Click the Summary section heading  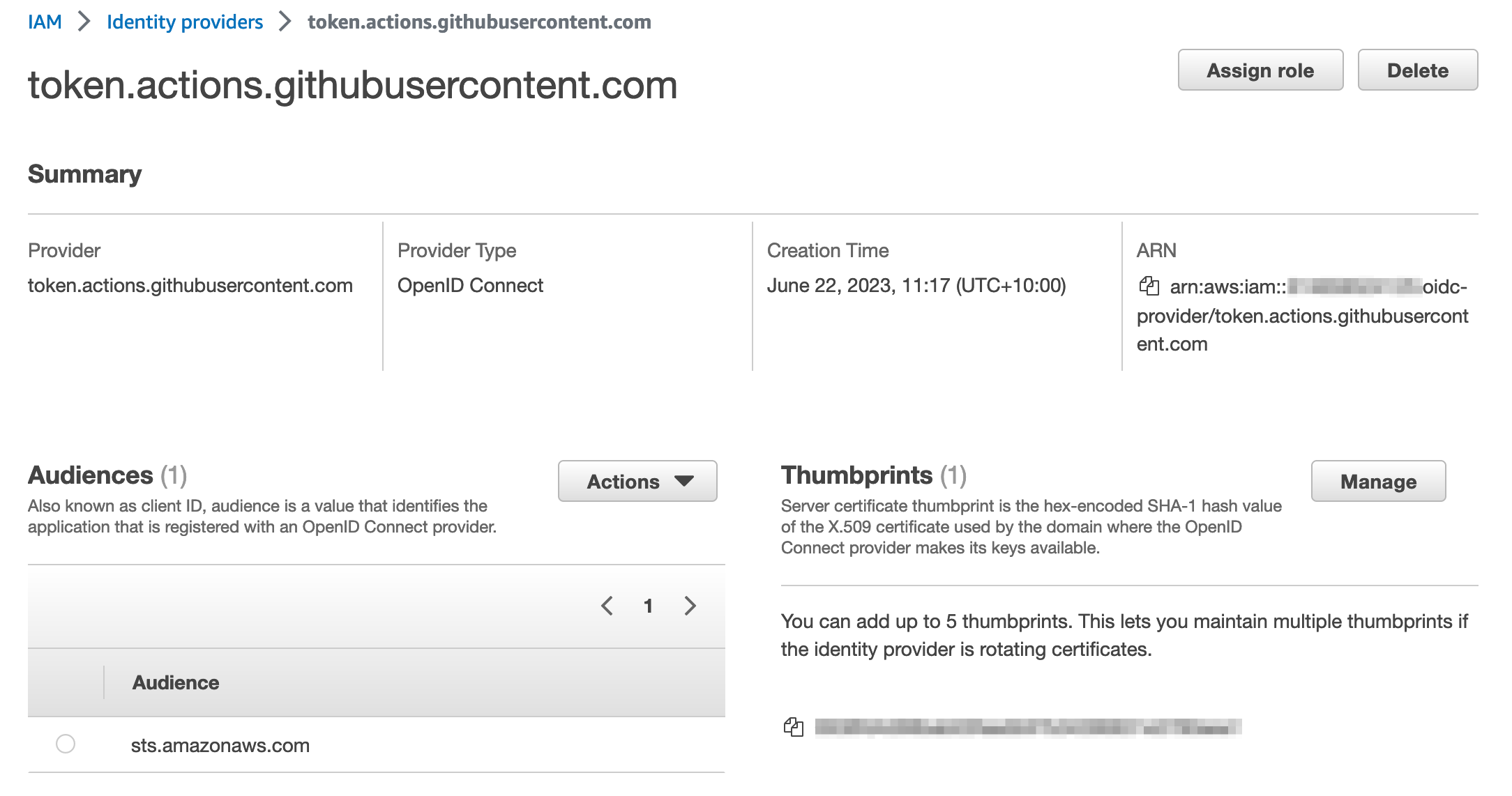[x=84, y=174]
